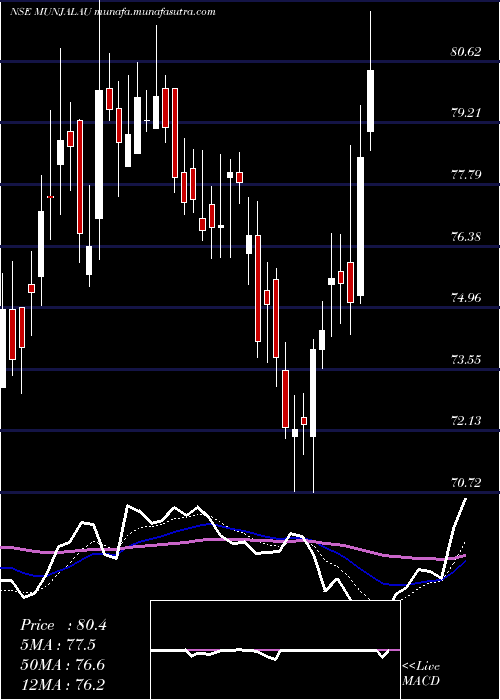The width and height of the screenshot is (500, 700).
Task: Click the 77.79 price axis label
Action: click(466, 175)
